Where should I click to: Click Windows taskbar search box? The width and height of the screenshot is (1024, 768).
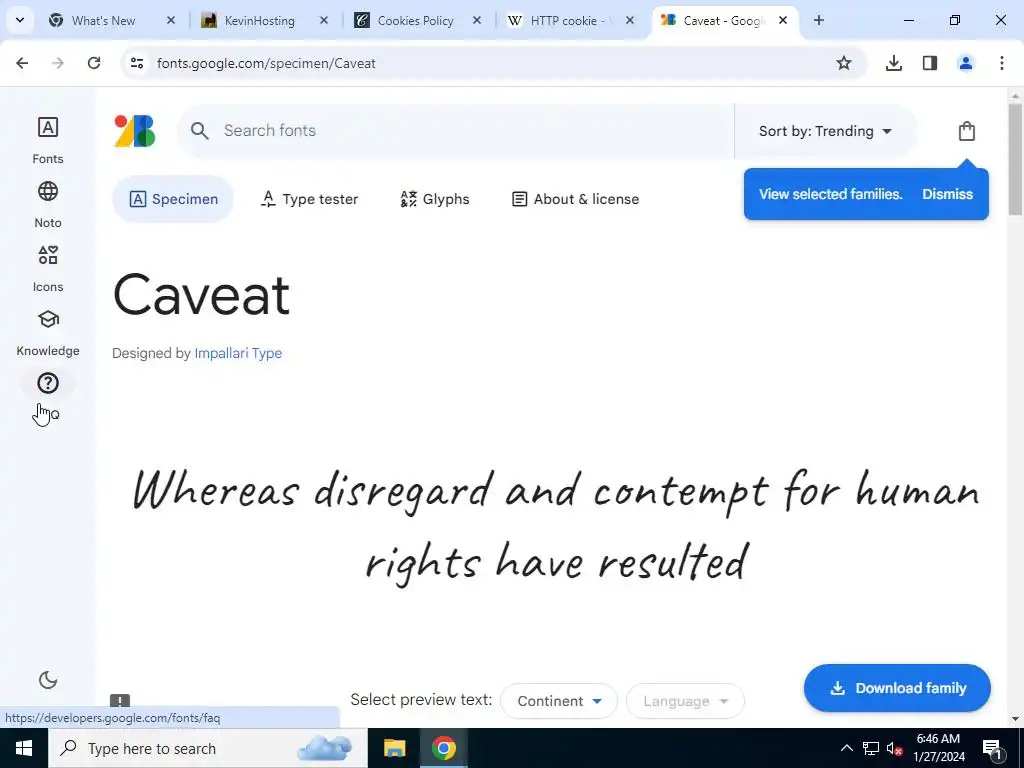[208, 748]
